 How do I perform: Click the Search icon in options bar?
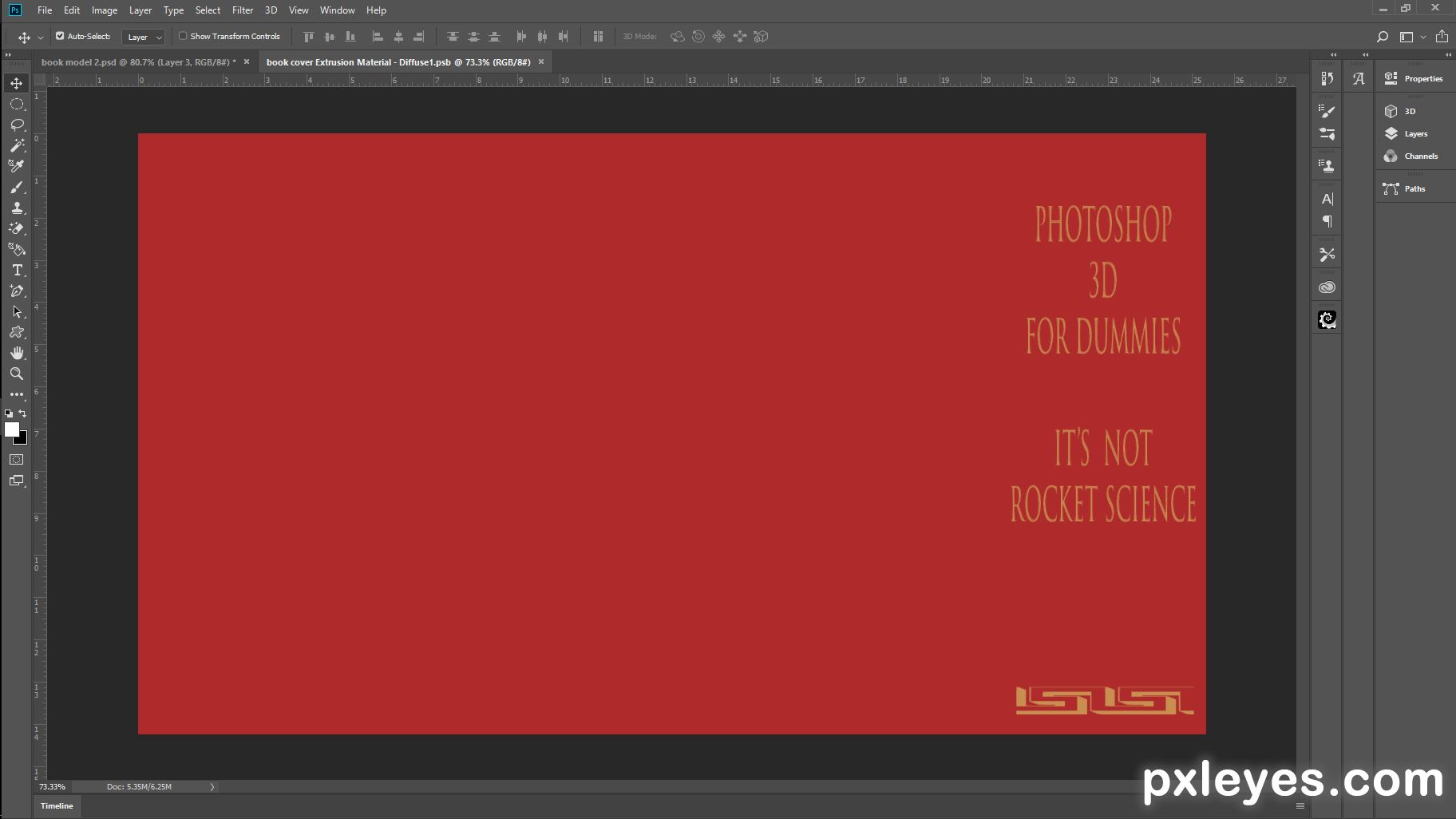(x=1383, y=37)
